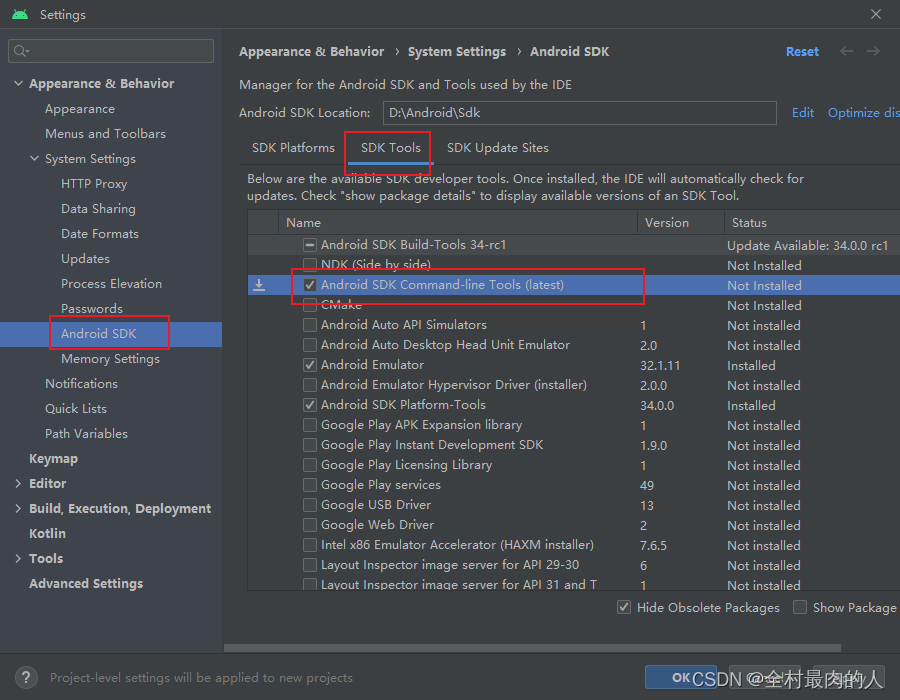Open Memory Settings page
Viewport: 900px width, 700px height.
point(110,359)
